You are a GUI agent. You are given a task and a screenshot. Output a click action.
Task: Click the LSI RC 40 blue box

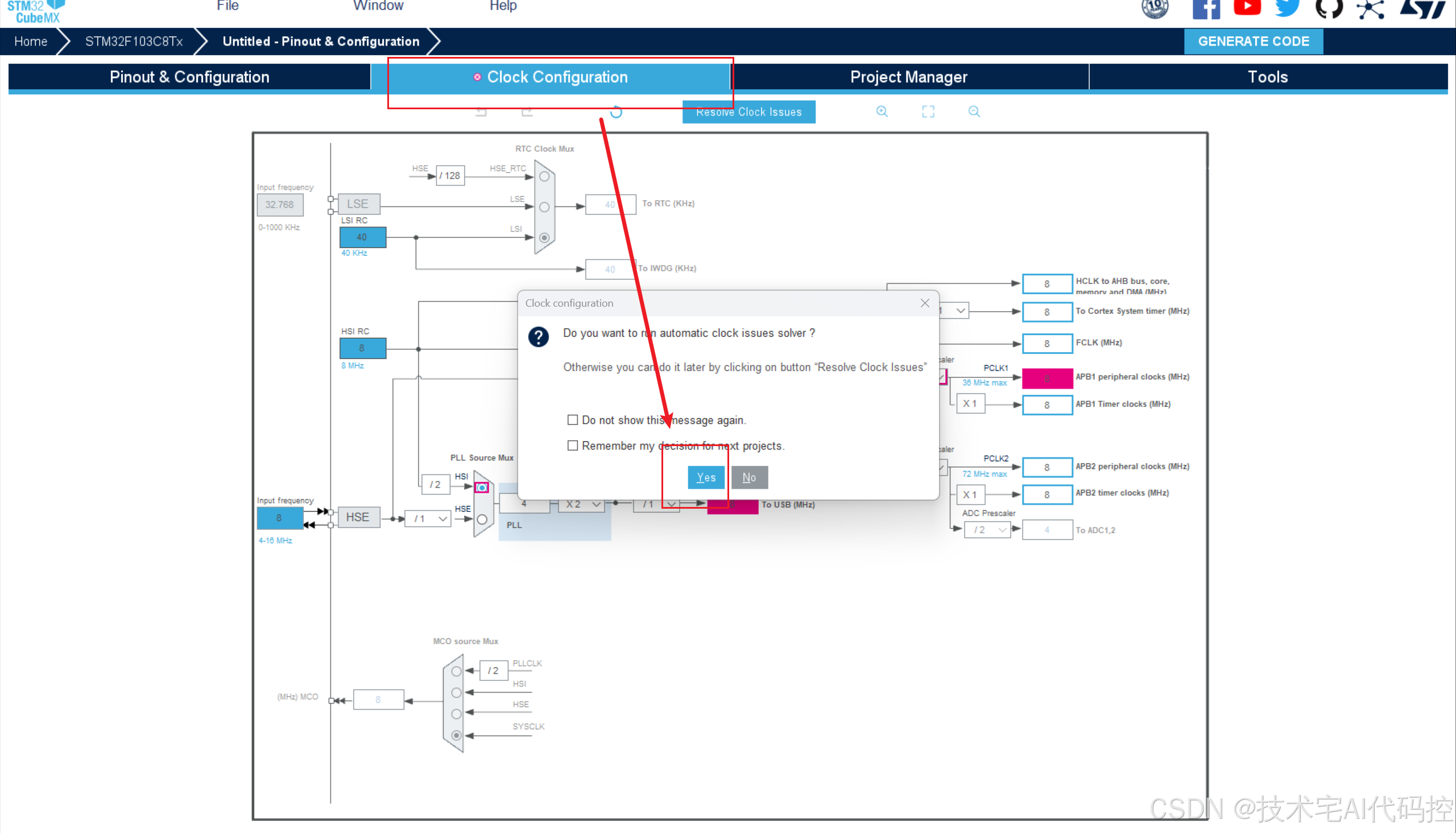(362, 237)
